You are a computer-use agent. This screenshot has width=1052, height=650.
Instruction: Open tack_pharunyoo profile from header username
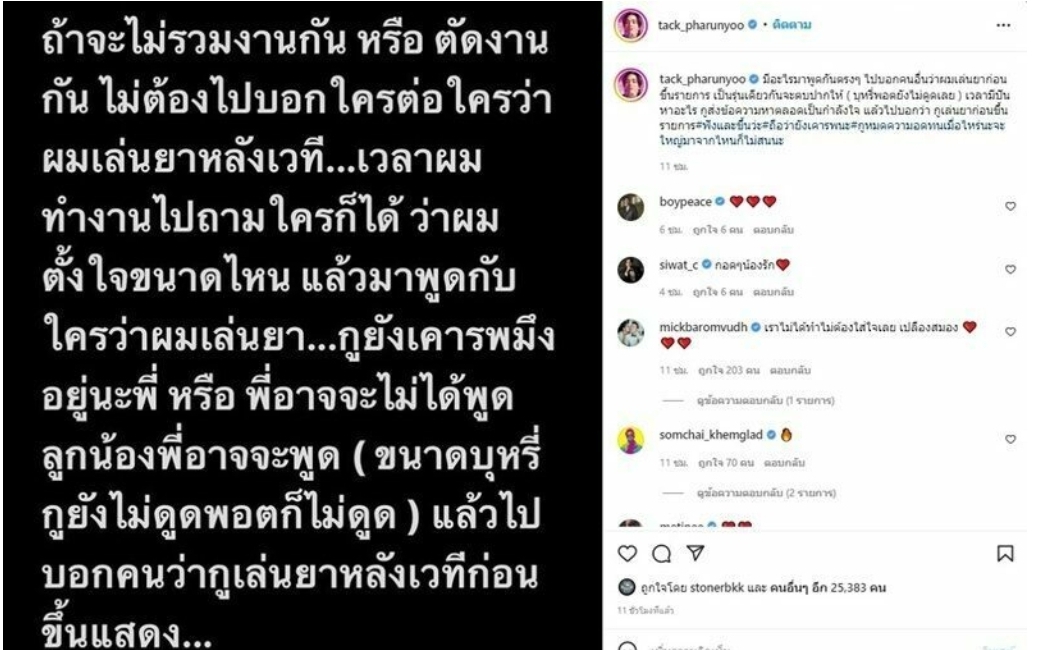pos(700,25)
